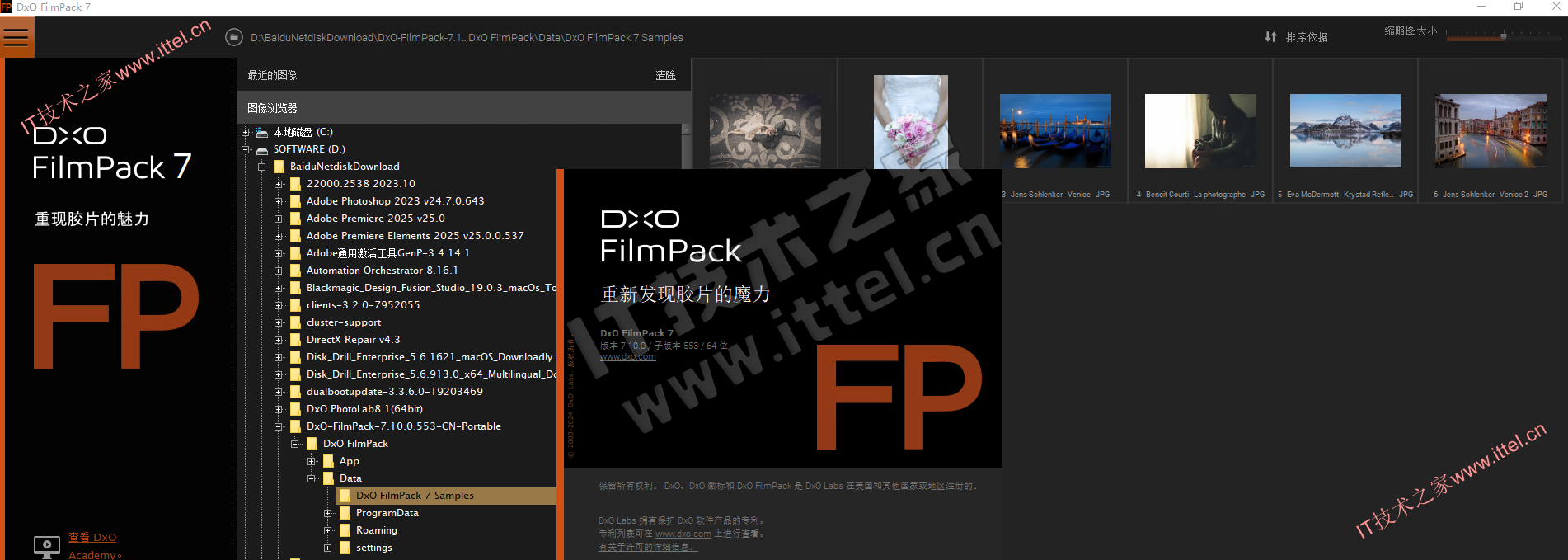Click the sort arrows icon
The height and width of the screenshot is (560, 1568).
tap(1270, 37)
